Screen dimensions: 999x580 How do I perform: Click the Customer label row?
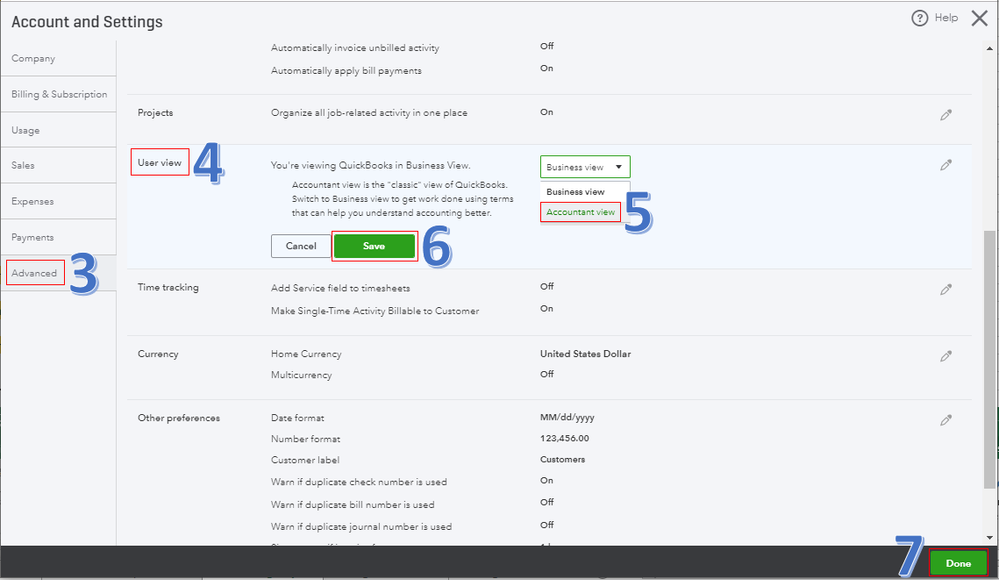tap(305, 460)
